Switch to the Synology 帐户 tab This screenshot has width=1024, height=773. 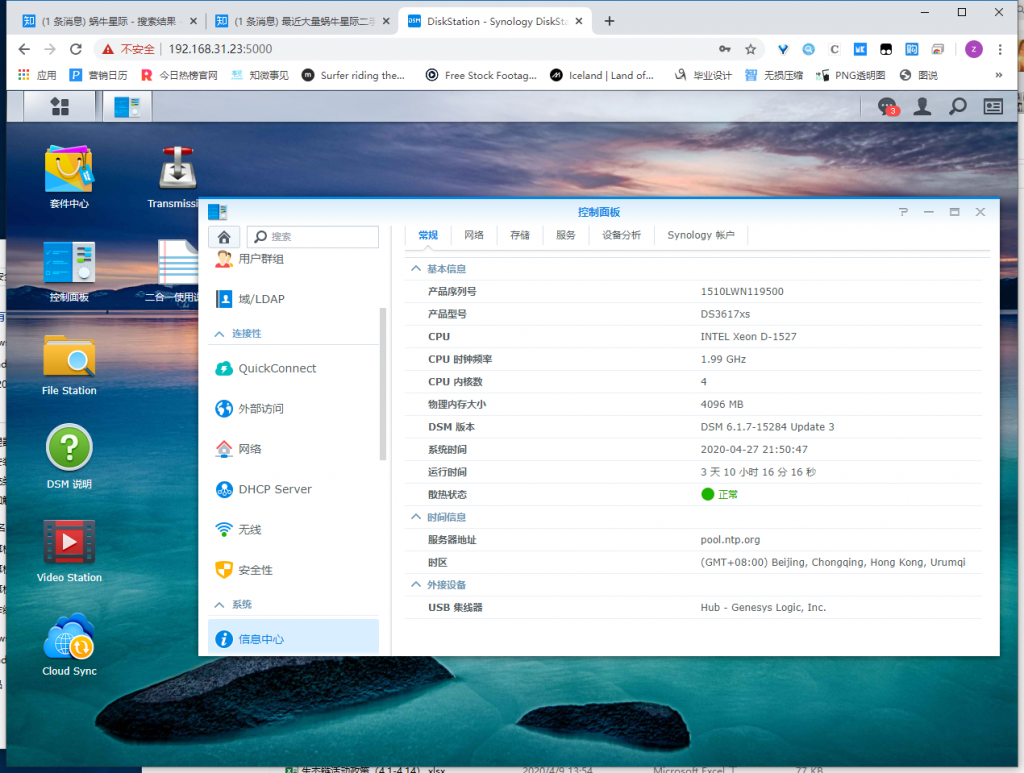click(x=701, y=235)
